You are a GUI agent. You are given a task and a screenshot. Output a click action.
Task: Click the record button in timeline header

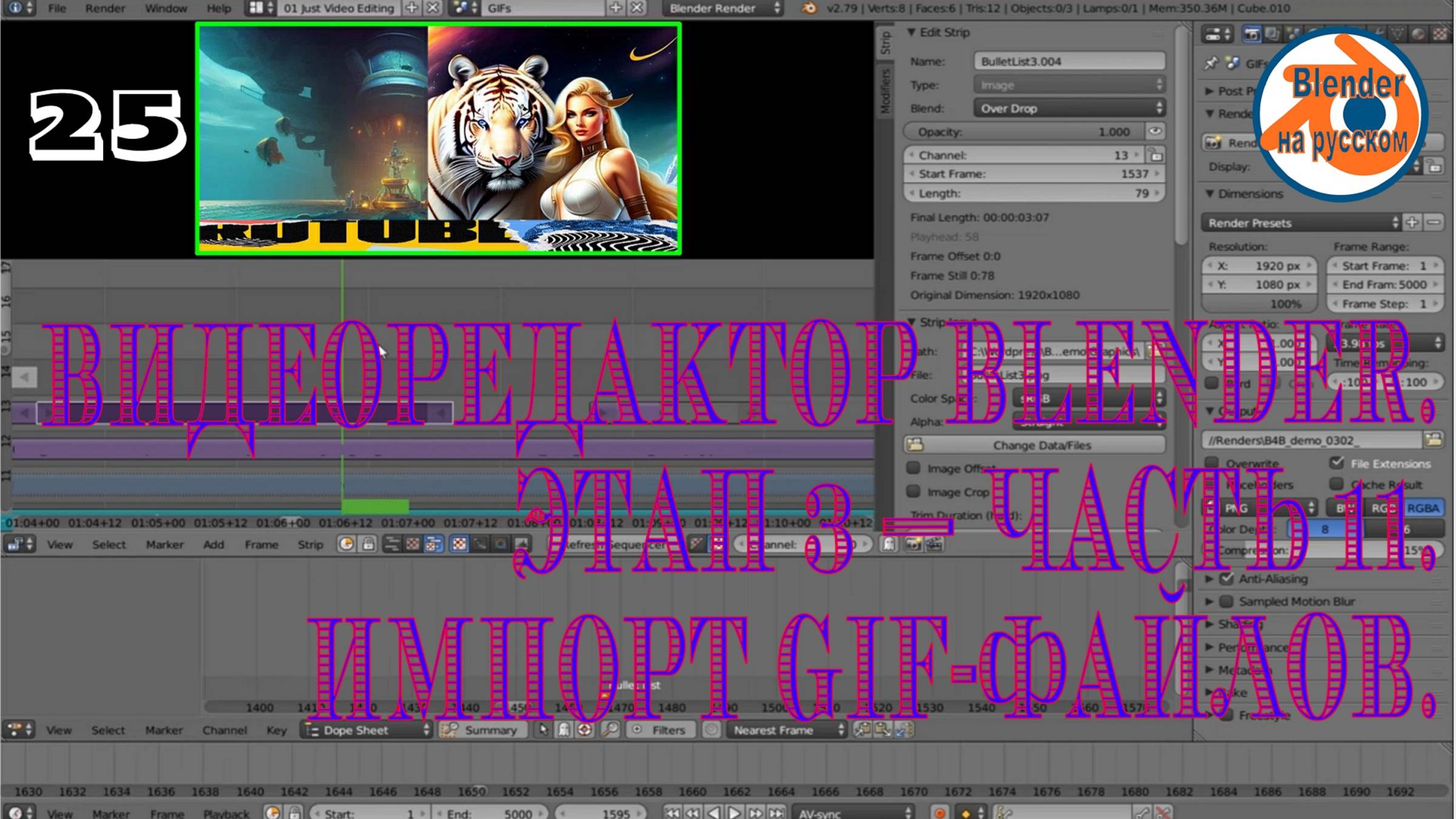coord(939,812)
